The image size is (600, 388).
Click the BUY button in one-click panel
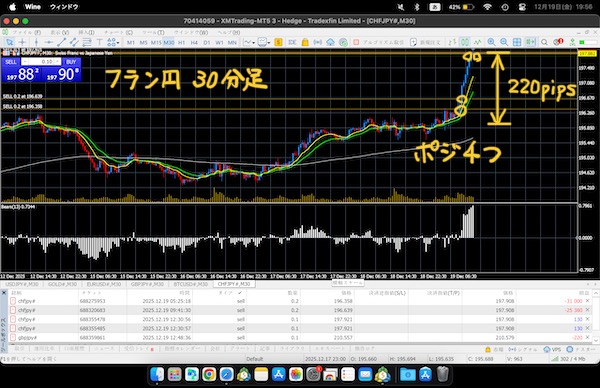71,62
